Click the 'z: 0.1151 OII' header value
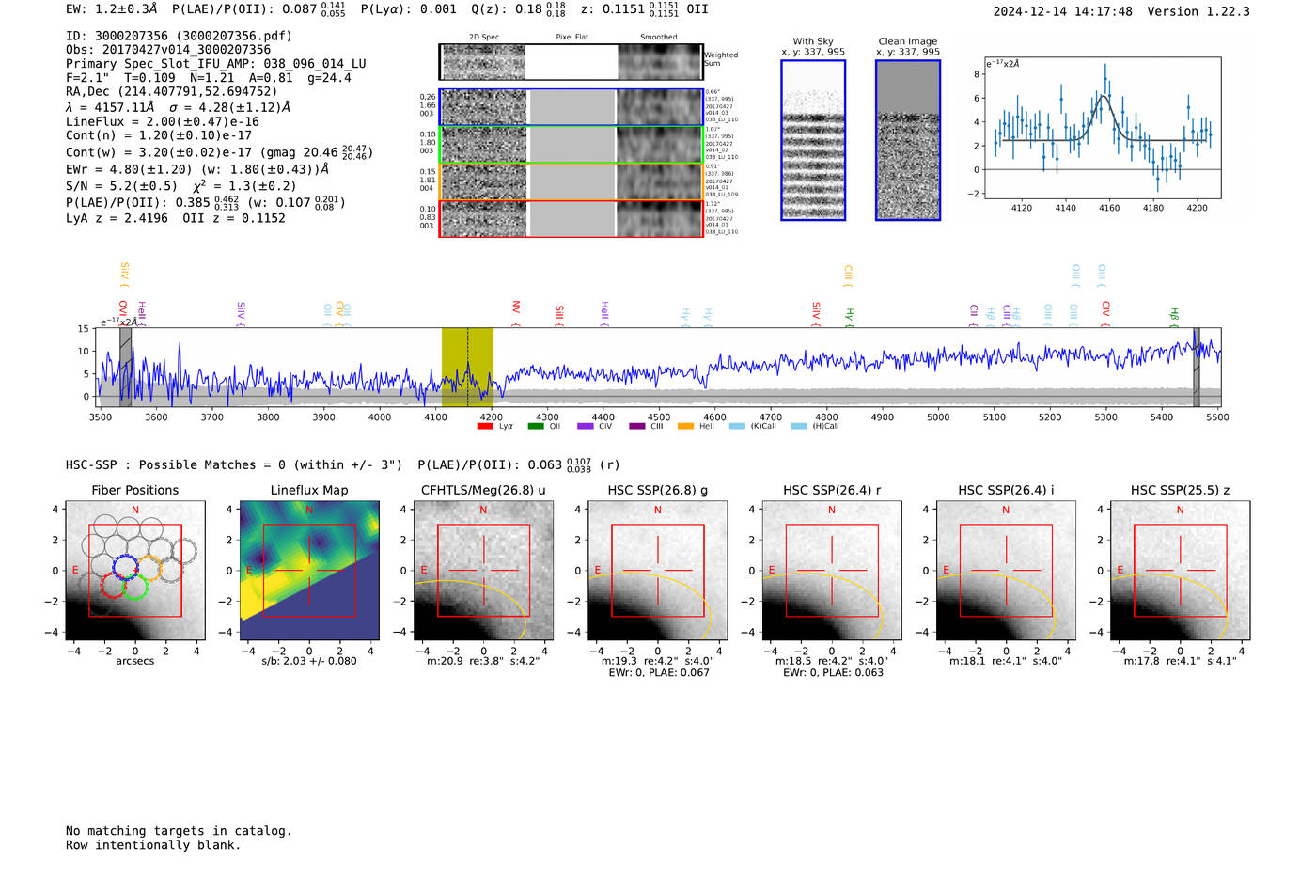 coord(644,9)
